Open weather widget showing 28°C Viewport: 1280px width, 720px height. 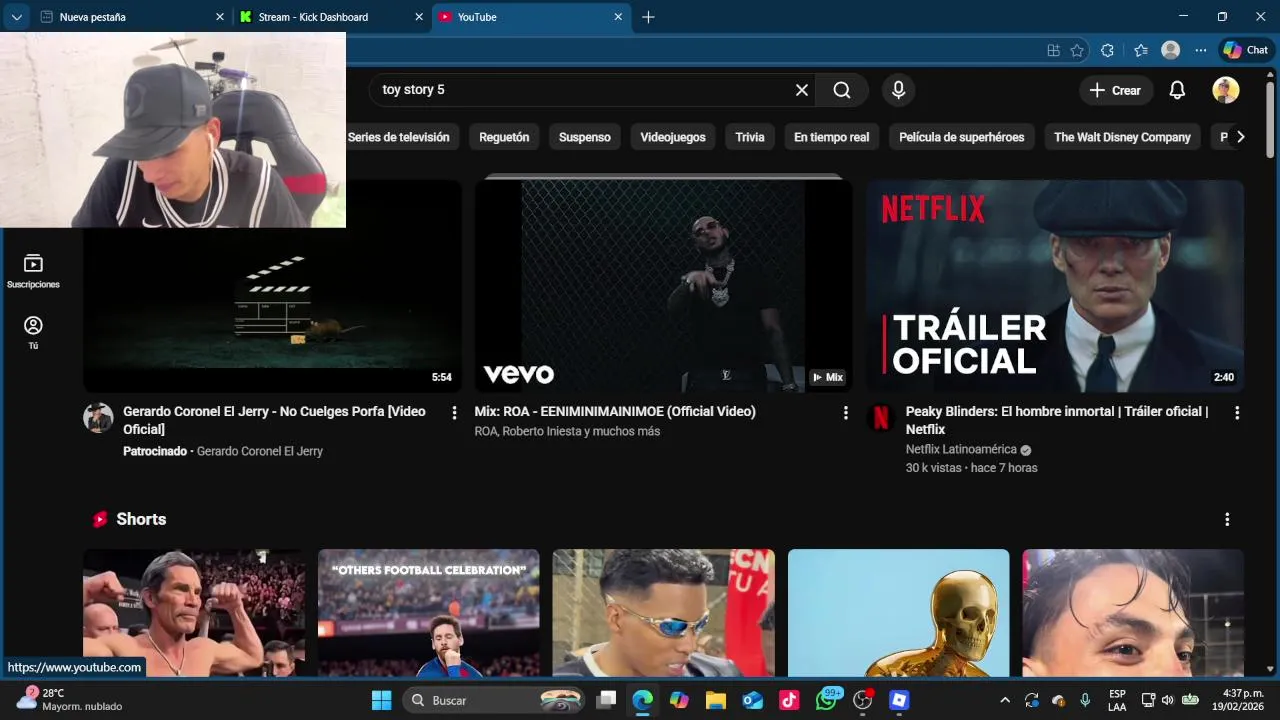click(70, 700)
